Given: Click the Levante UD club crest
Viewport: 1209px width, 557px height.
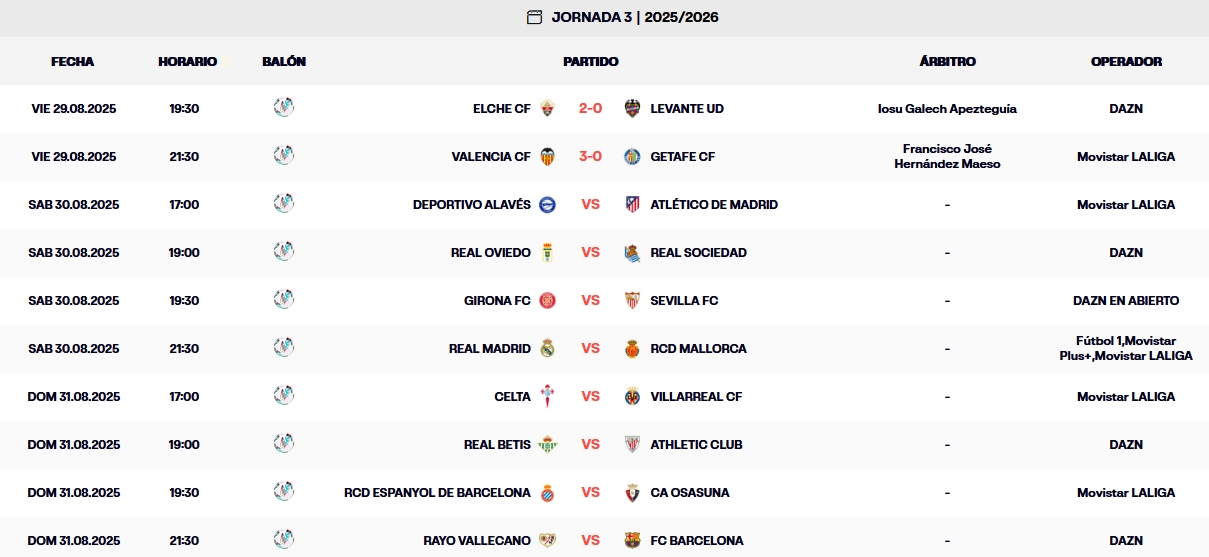Looking at the screenshot, I should (x=632, y=108).
